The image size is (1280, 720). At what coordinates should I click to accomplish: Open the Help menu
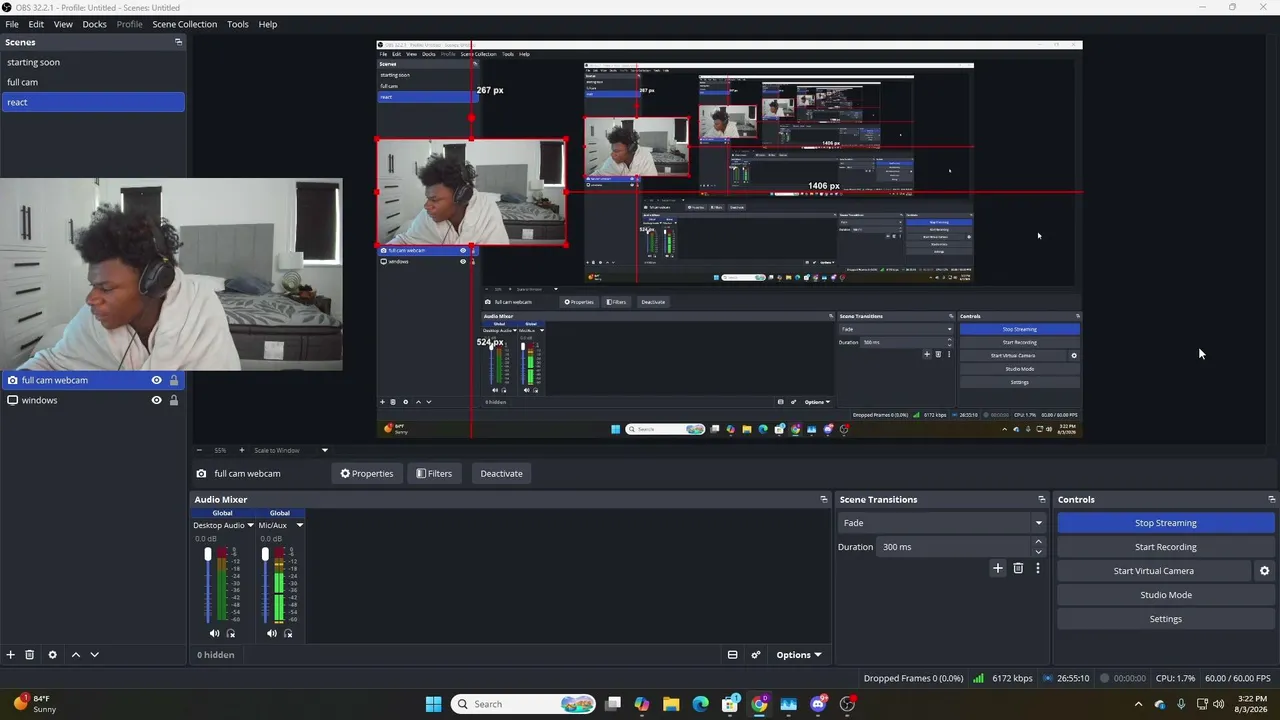coord(268,24)
